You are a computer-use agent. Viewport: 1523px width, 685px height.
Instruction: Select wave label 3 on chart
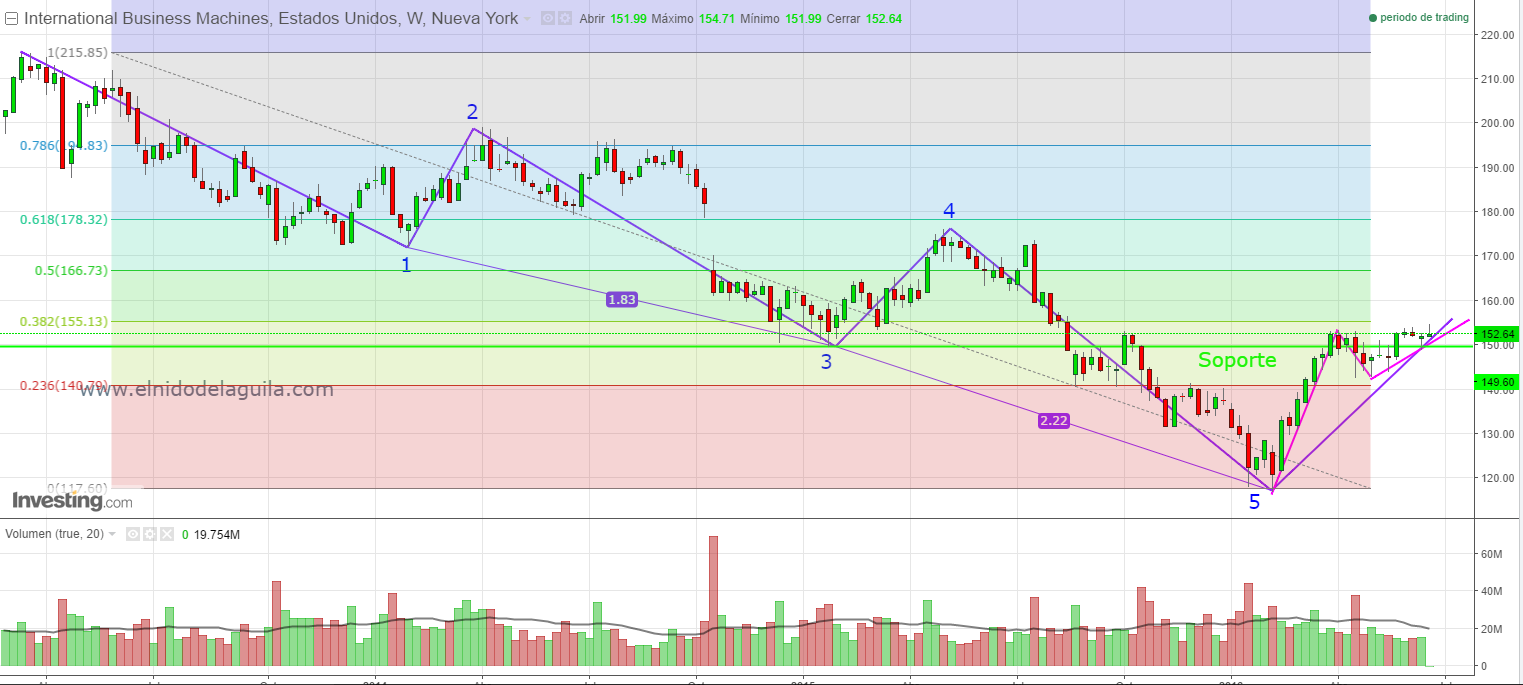point(826,362)
